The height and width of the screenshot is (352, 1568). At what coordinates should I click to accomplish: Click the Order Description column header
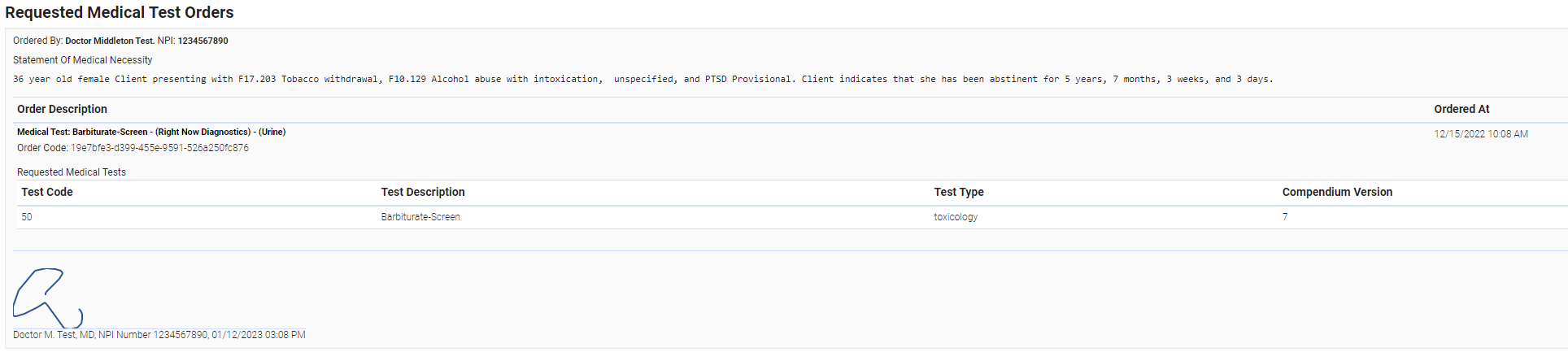62,109
